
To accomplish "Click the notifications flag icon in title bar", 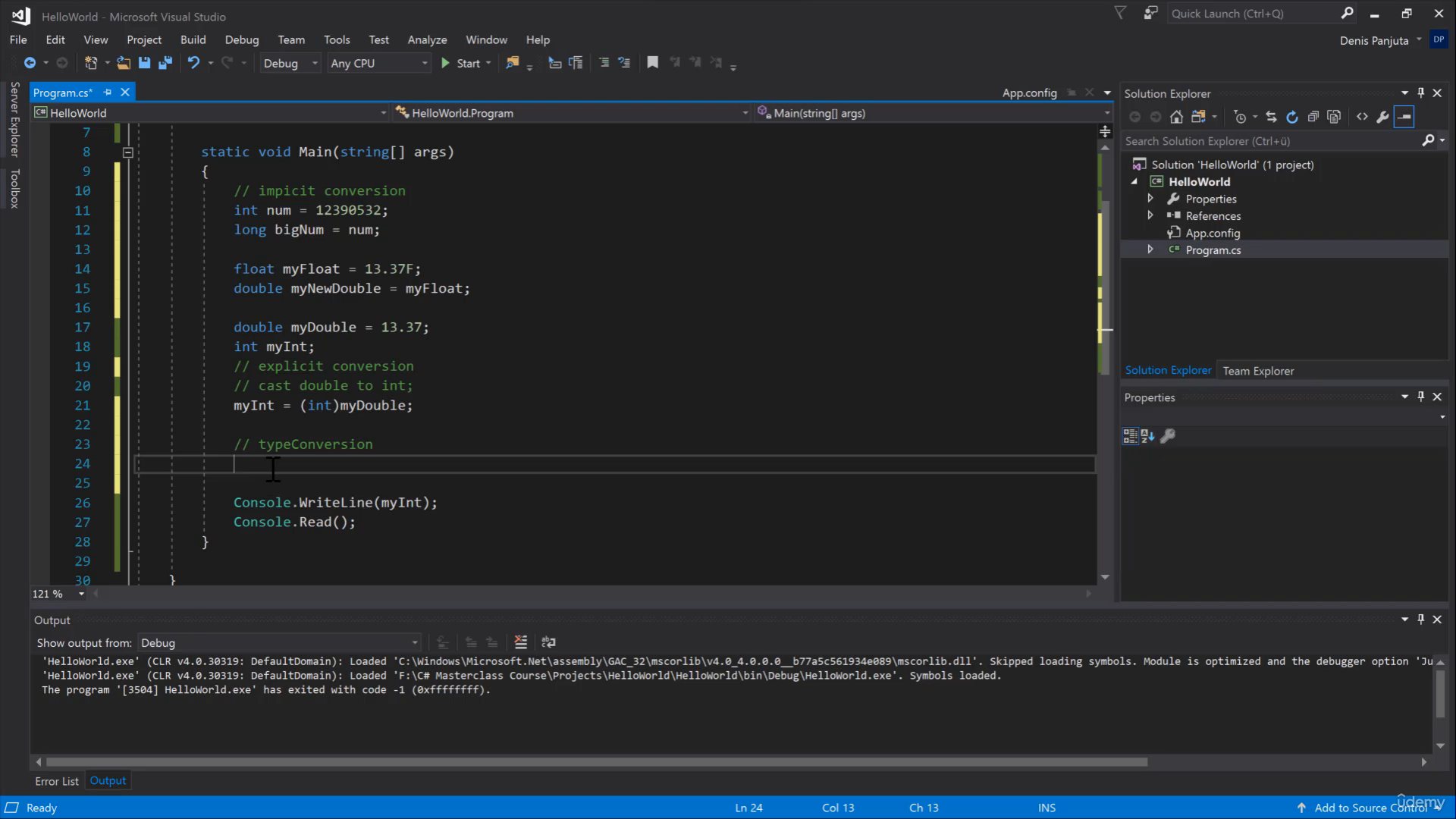I will (x=1120, y=13).
